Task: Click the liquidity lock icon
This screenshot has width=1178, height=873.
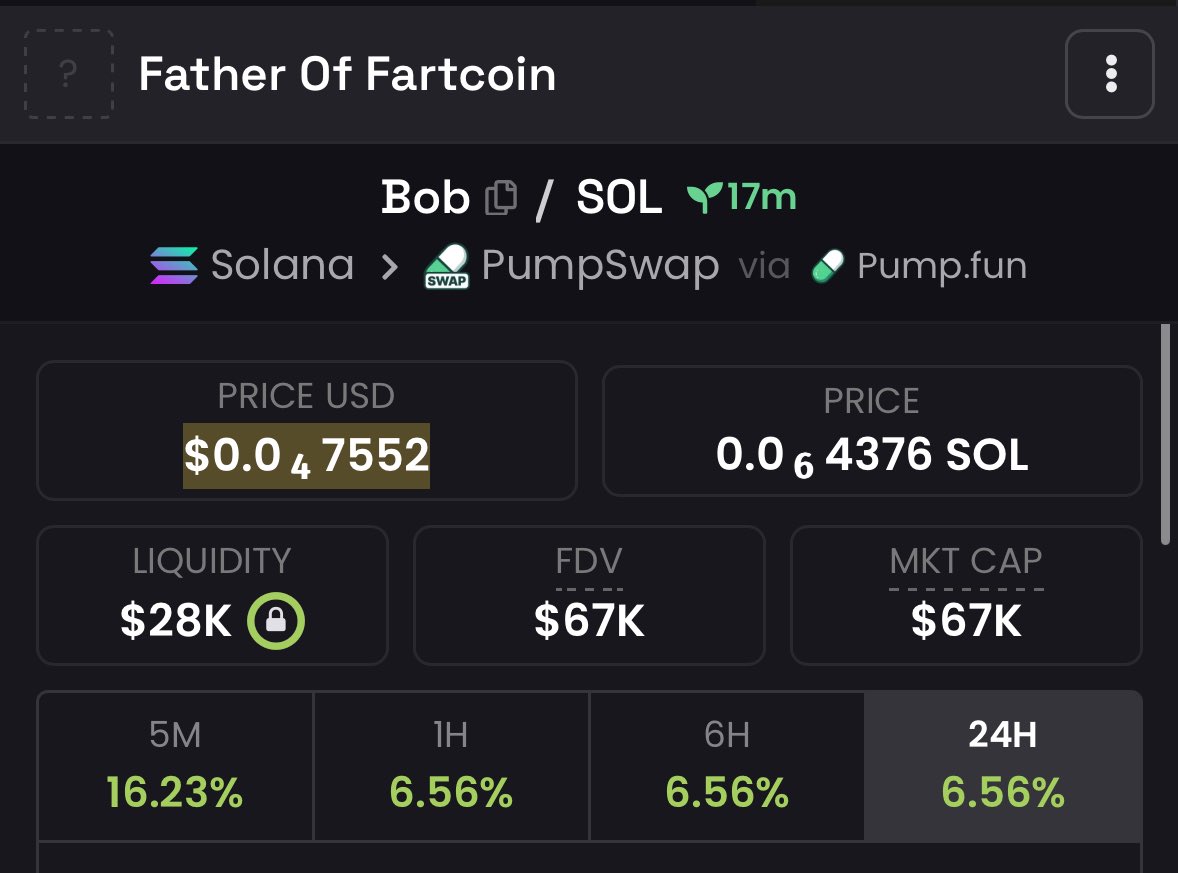Action: pyautogui.click(x=276, y=621)
